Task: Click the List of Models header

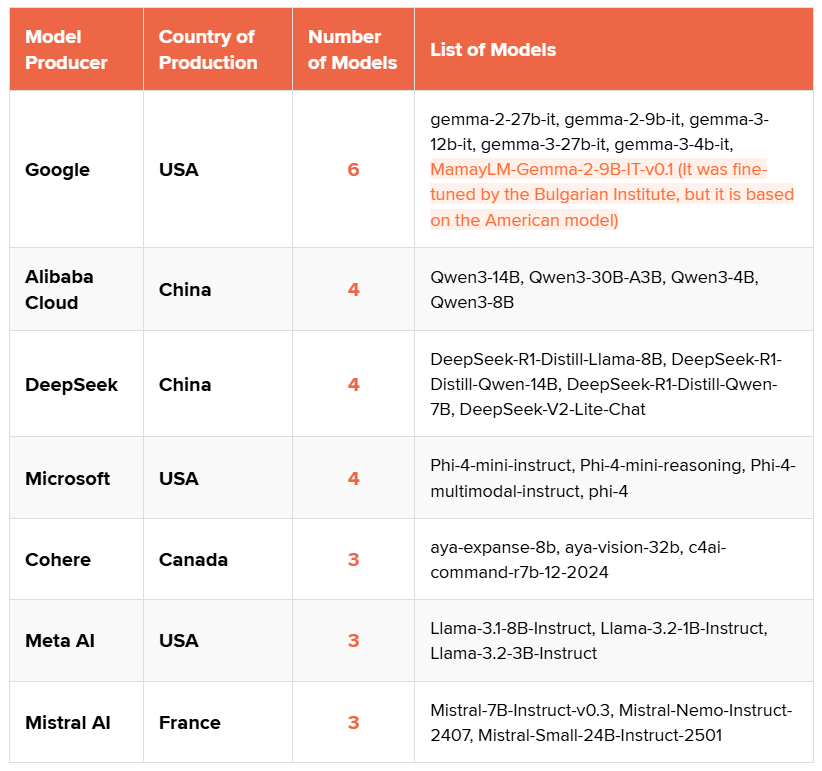Action: click(x=493, y=49)
